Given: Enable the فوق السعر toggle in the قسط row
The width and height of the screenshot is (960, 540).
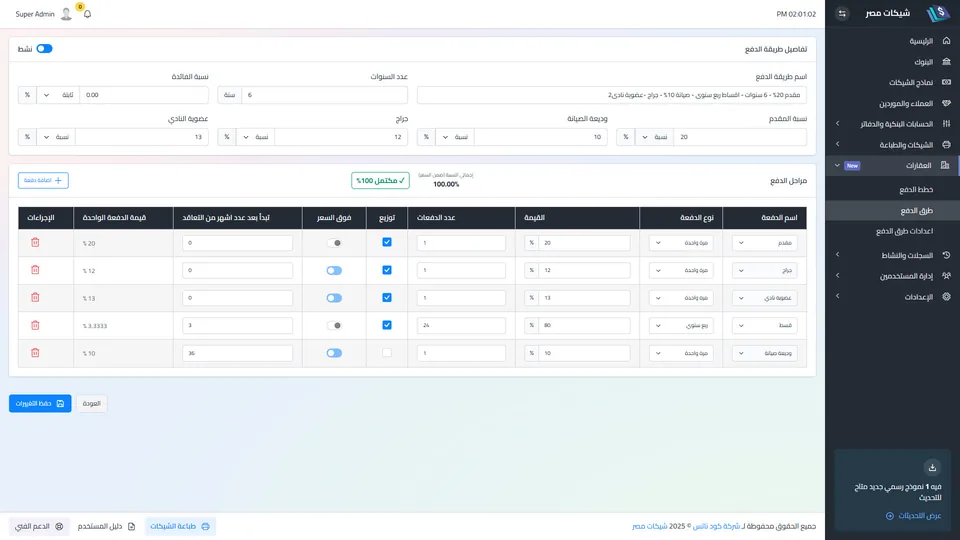Looking at the screenshot, I should click(334, 326).
